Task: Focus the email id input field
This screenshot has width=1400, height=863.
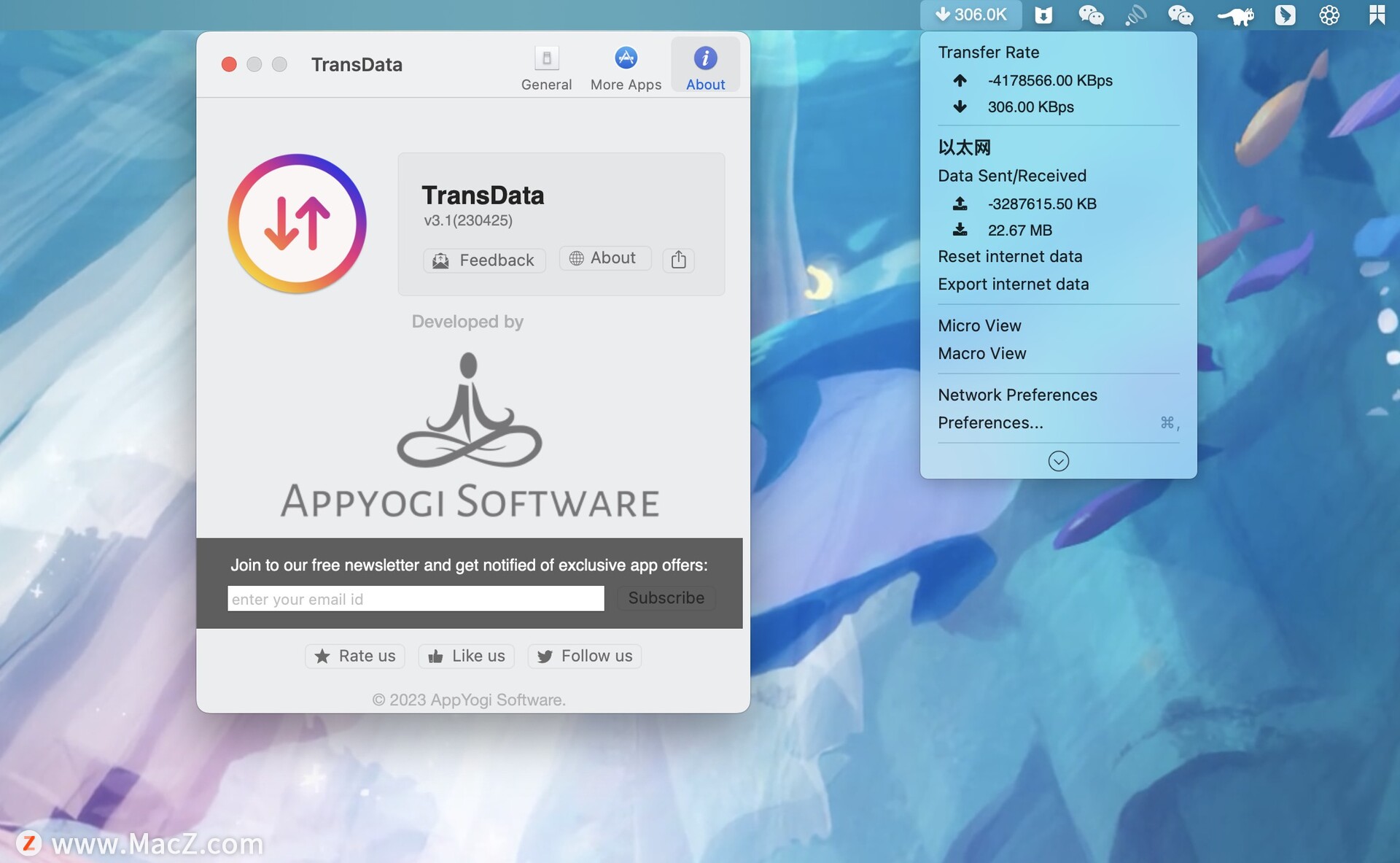Action: coord(416,599)
